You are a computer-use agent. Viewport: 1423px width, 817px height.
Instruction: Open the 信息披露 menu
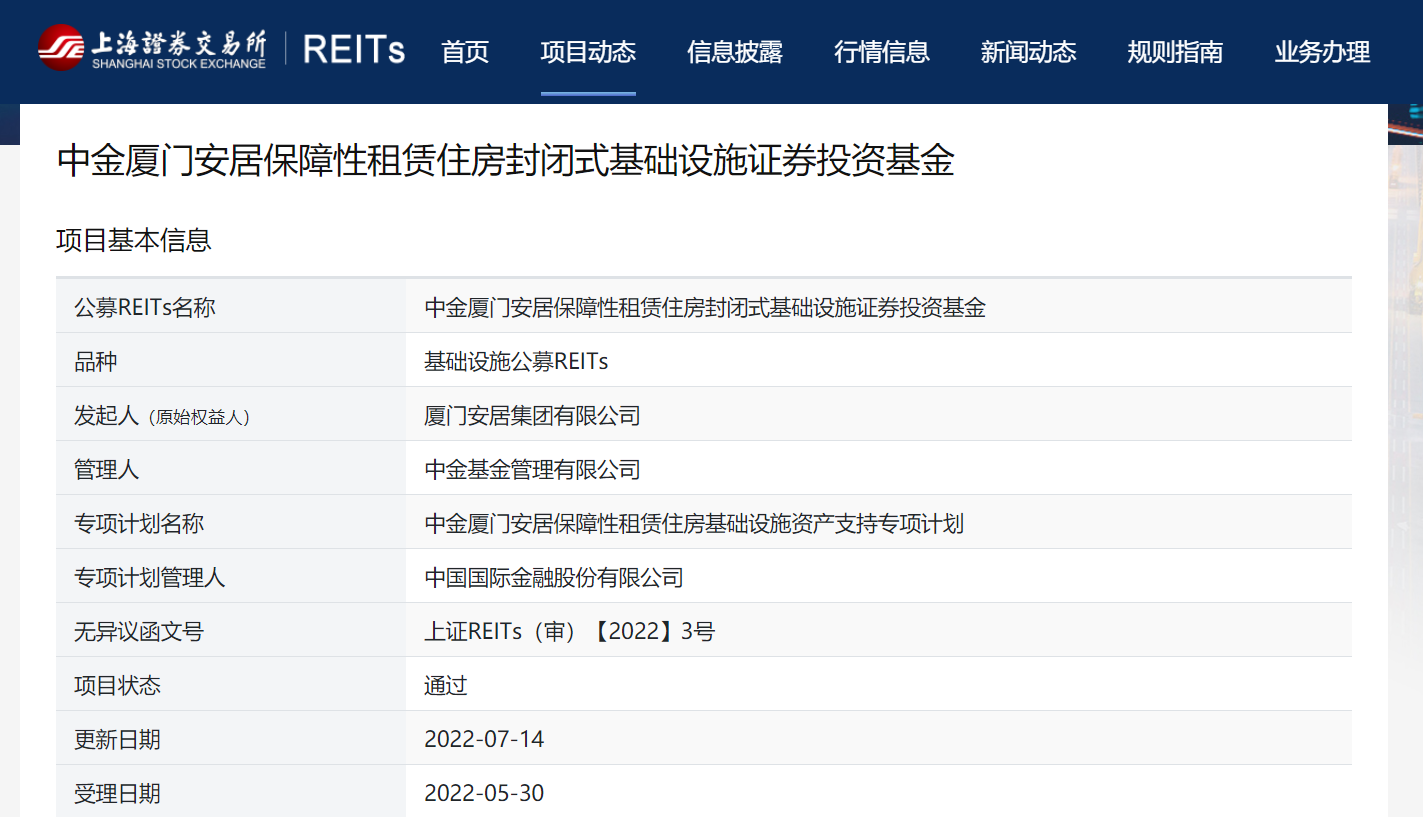(735, 52)
